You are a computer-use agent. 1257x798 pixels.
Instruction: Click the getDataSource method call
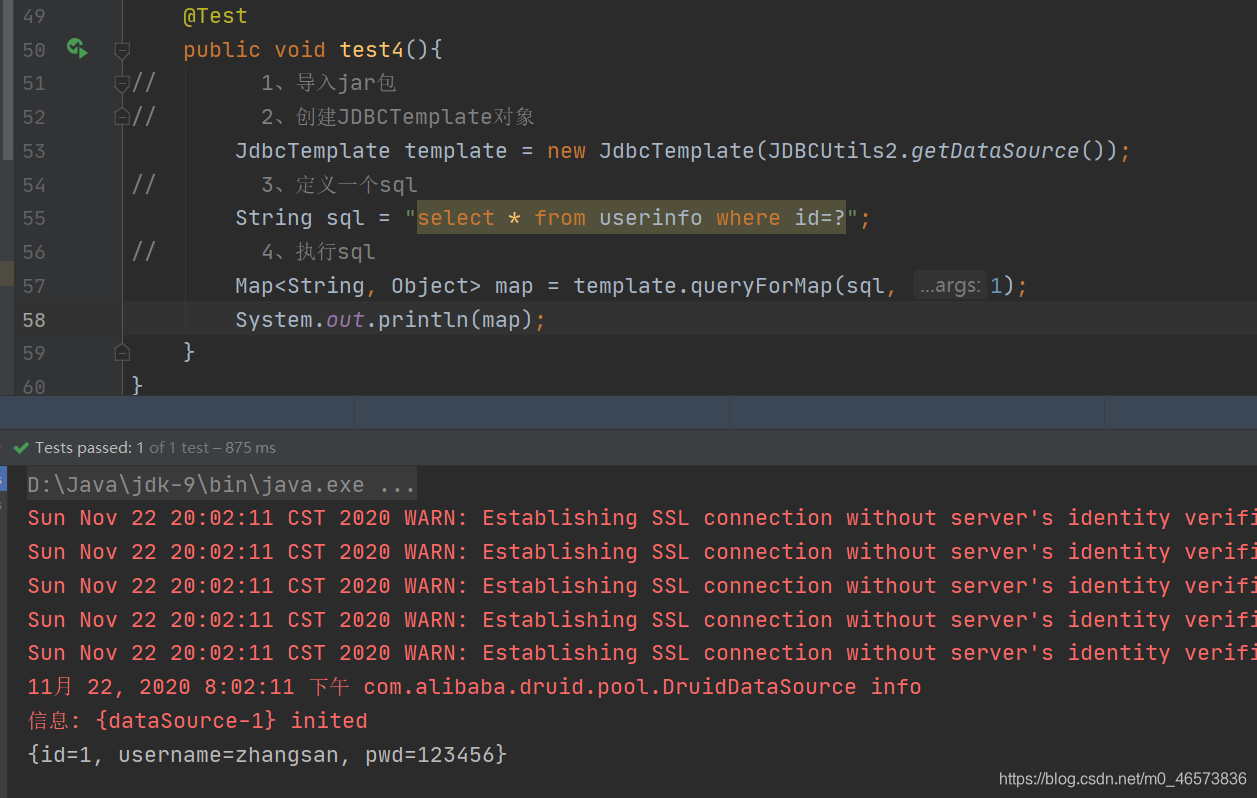point(995,151)
